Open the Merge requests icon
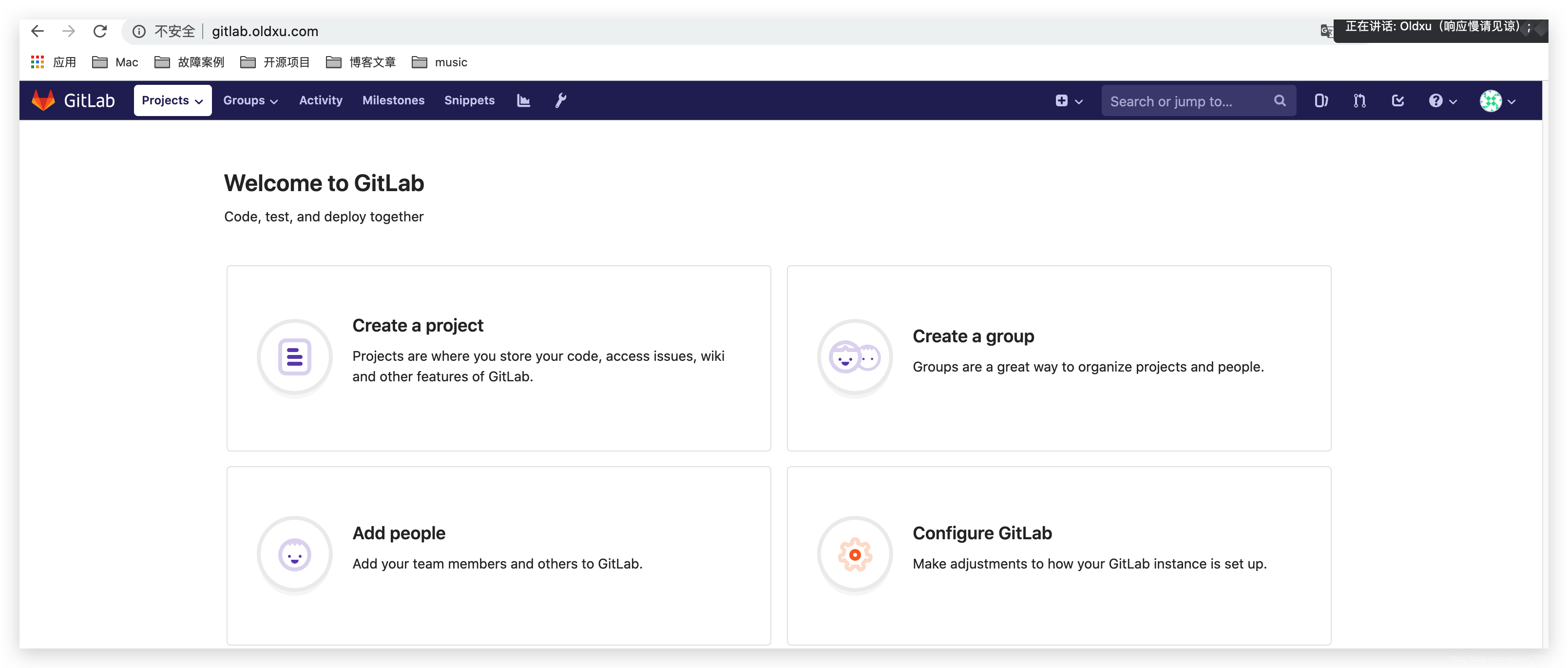Viewport: 1568px width, 668px height. coord(1359,100)
